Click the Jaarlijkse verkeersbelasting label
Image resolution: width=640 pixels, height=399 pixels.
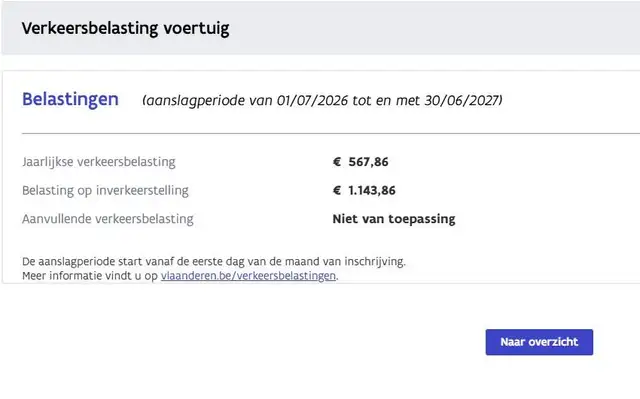pos(99,162)
